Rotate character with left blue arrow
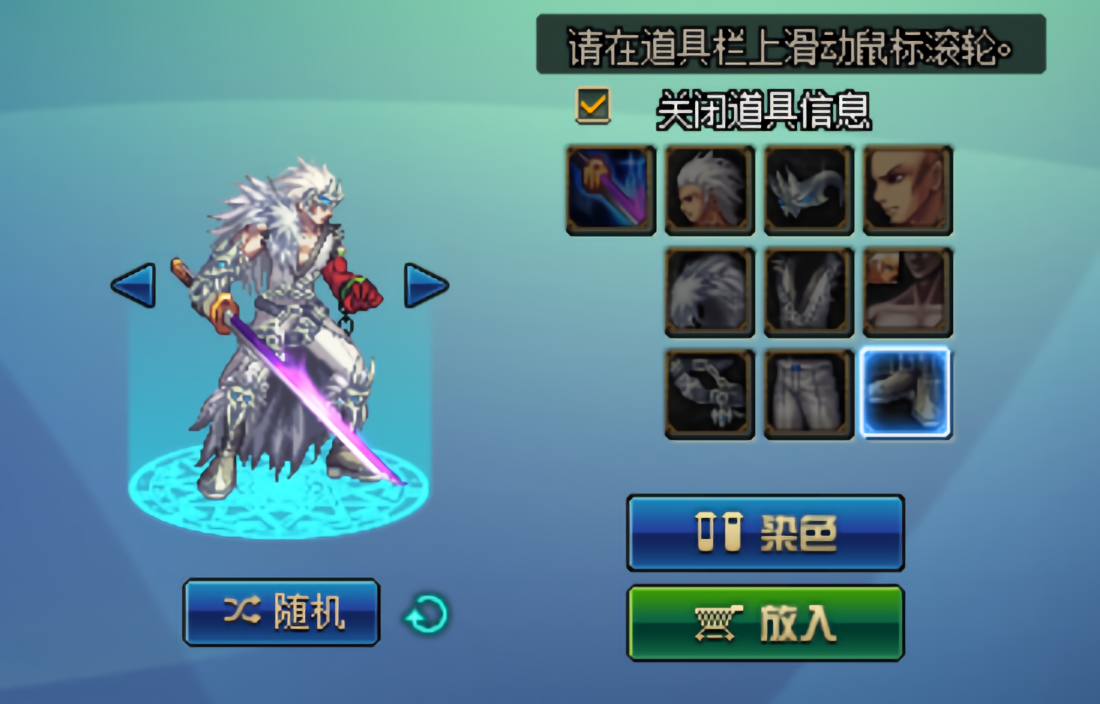The width and height of the screenshot is (1100, 704). pyautogui.click(x=133, y=285)
